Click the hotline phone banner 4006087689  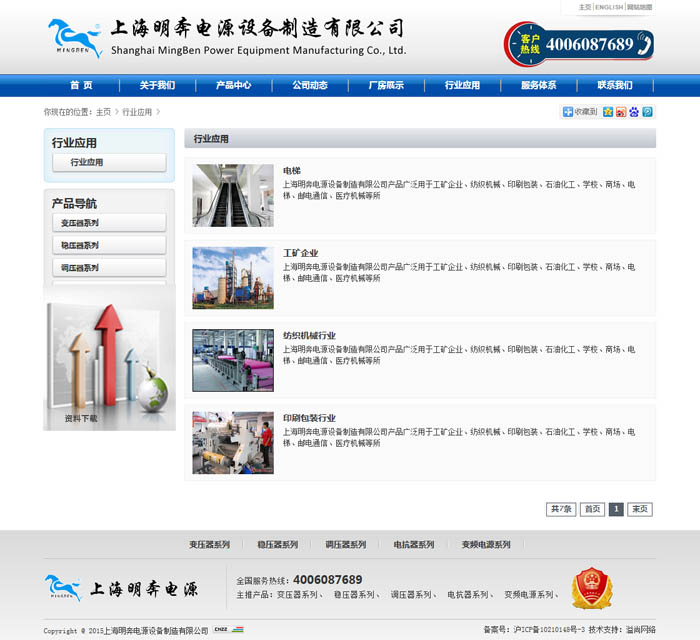[579, 44]
